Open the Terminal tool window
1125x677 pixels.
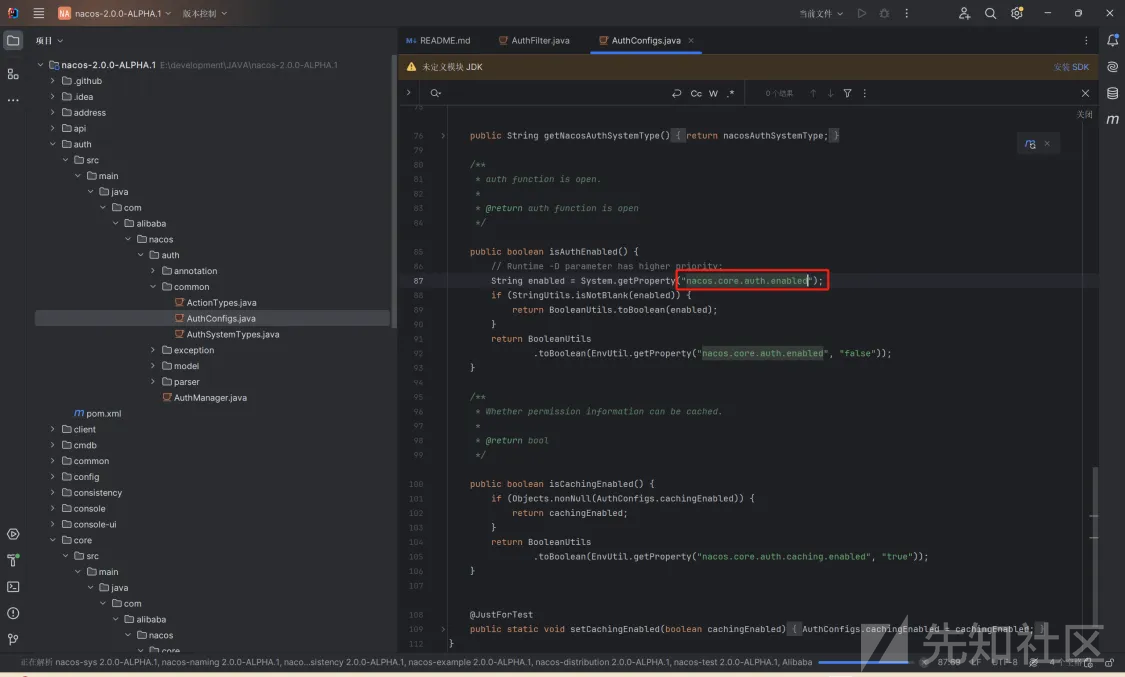point(13,587)
